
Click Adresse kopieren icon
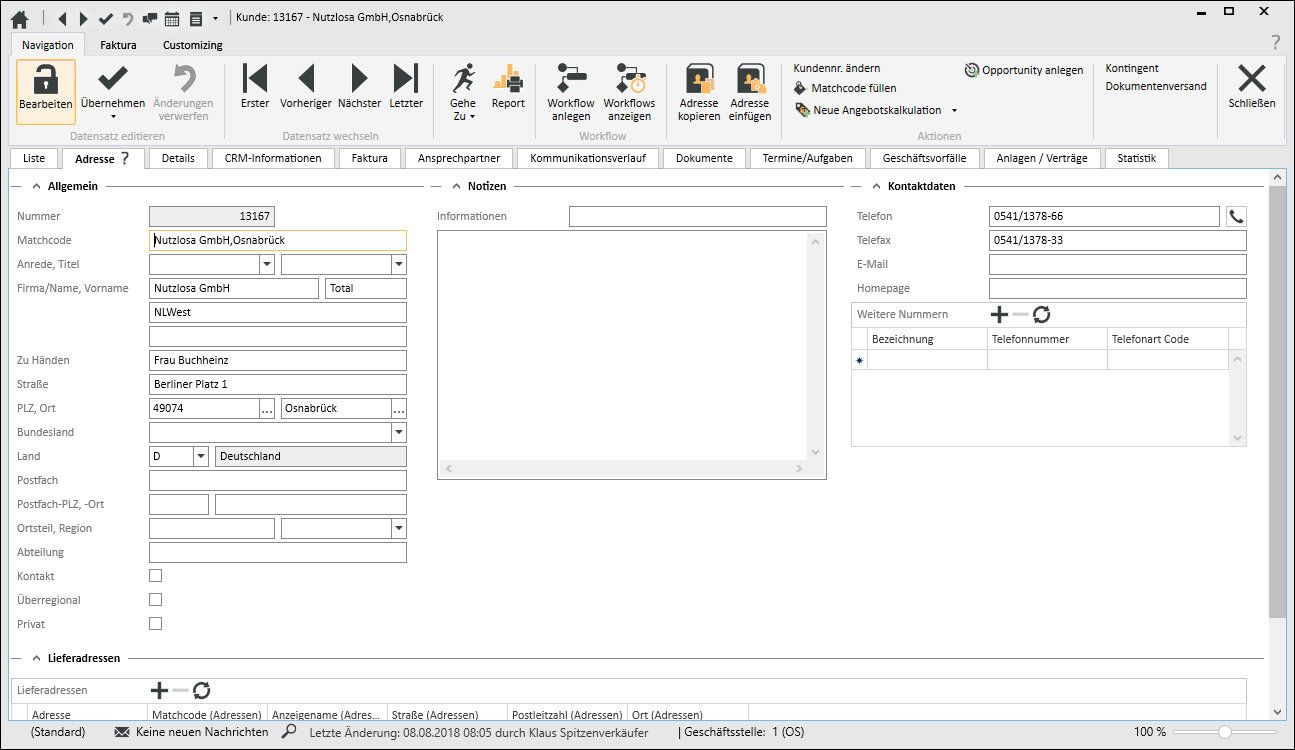pyautogui.click(x=698, y=79)
